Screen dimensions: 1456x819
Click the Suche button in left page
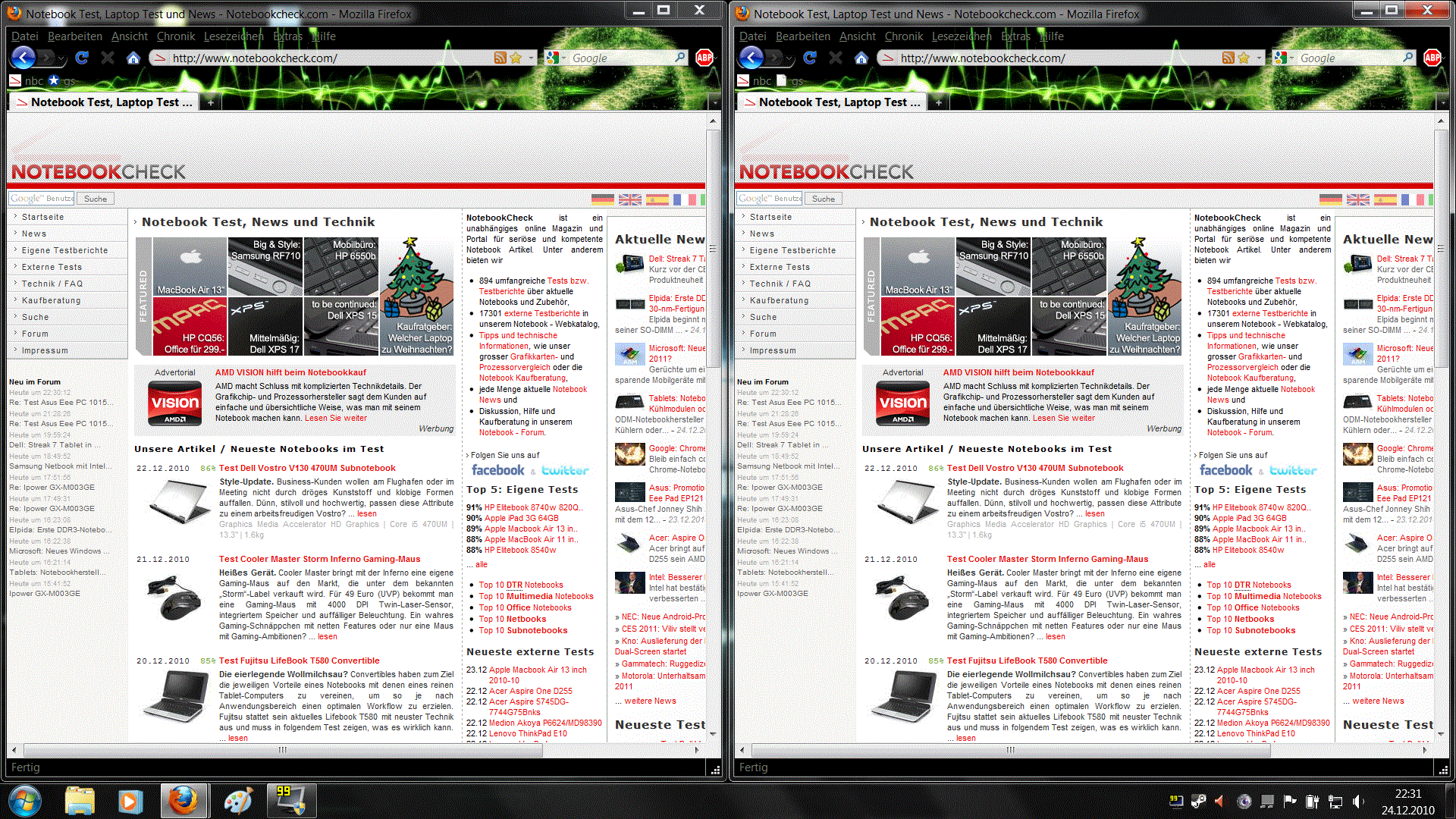point(96,199)
